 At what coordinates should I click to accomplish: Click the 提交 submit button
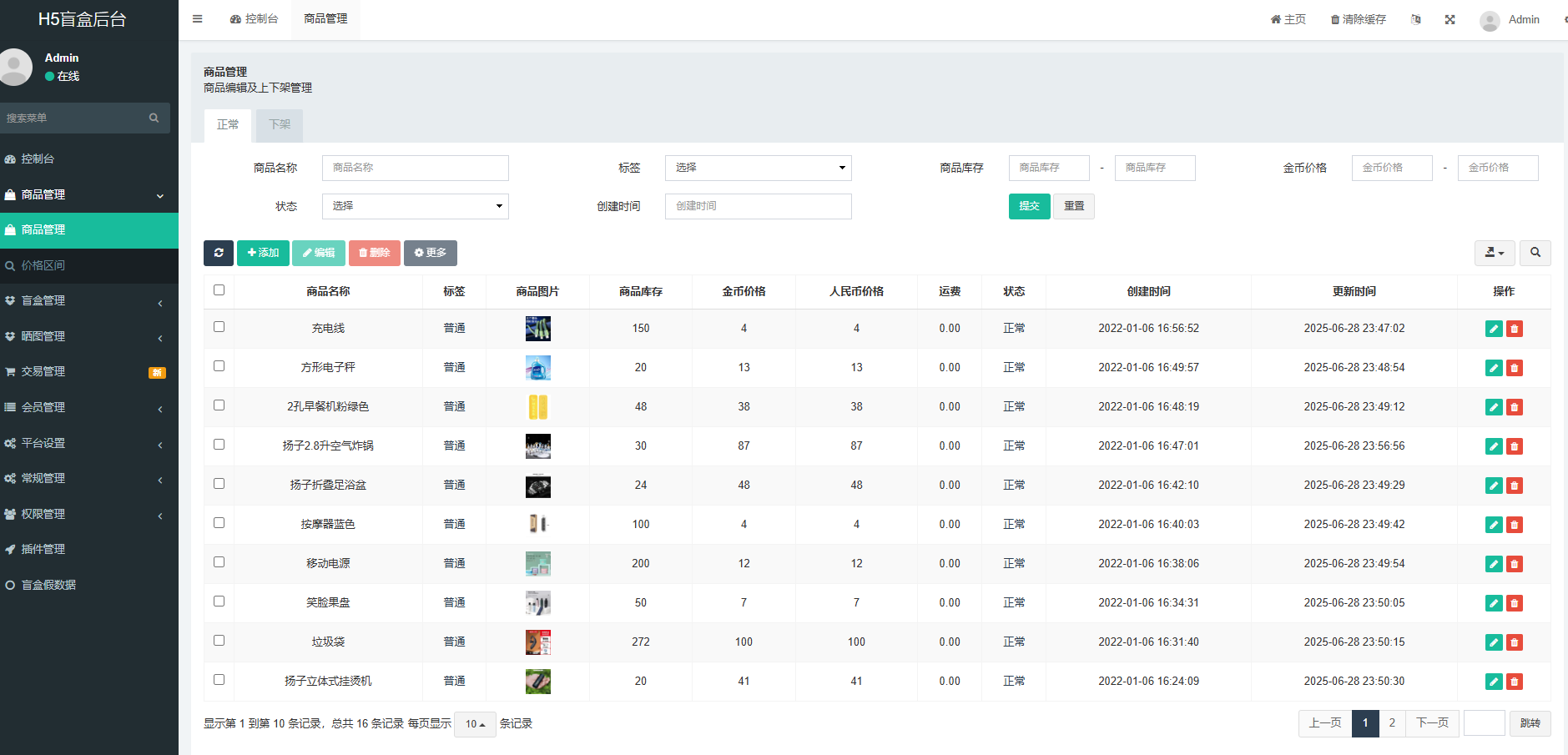(x=1029, y=206)
